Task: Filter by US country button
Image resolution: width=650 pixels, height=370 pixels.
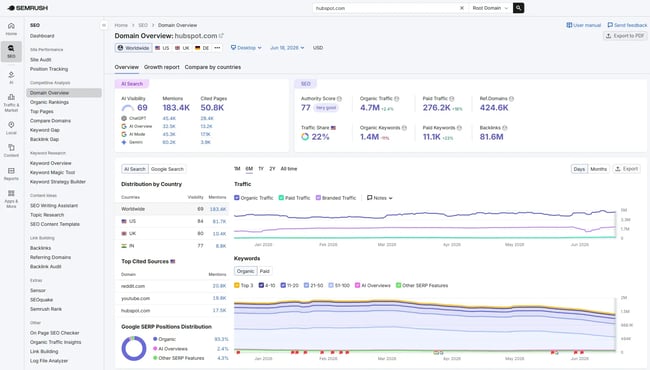Action: click(x=162, y=48)
